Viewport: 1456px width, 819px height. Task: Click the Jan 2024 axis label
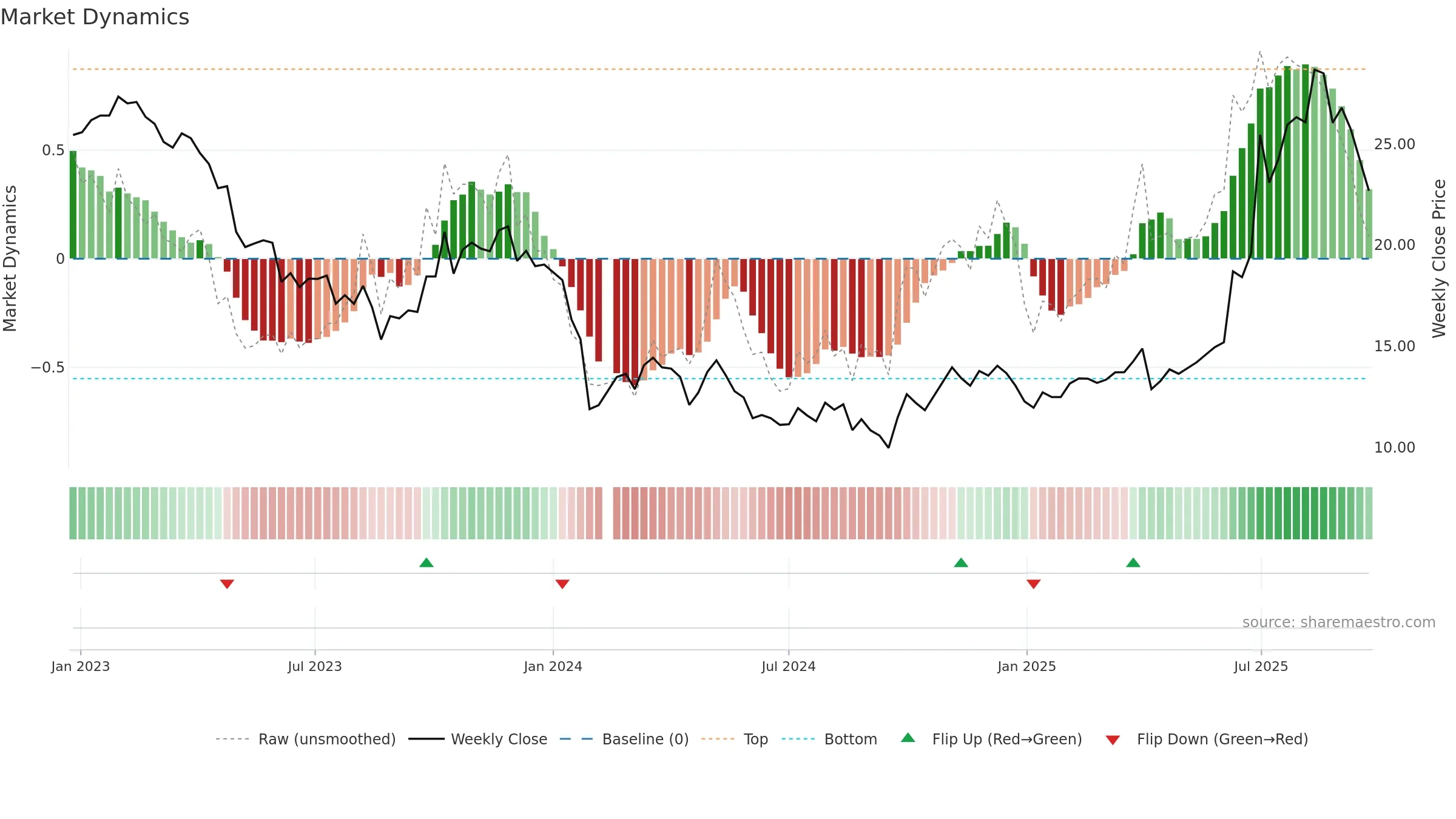point(553,666)
